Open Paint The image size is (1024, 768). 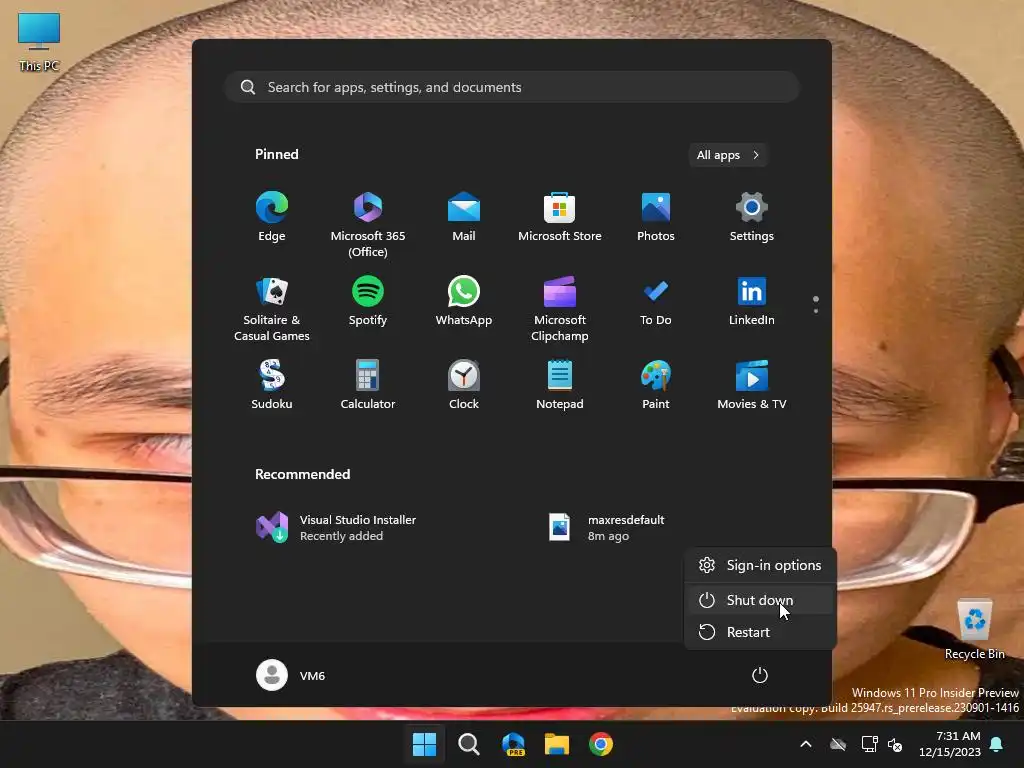pos(656,385)
